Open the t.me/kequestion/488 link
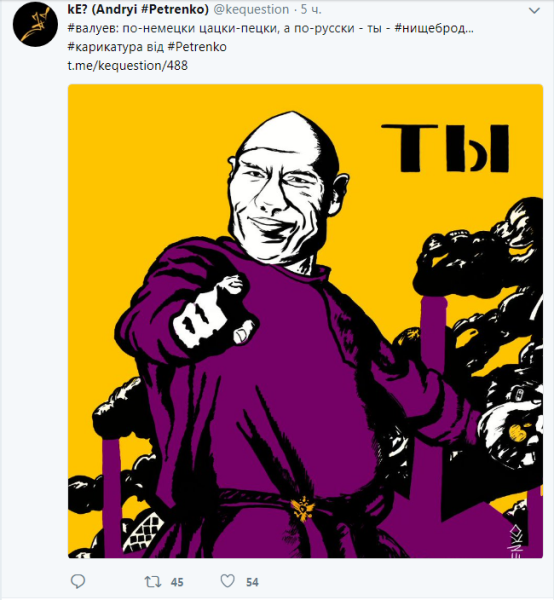Image resolution: width=554 pixels, height=600 pixels. pos(127,65)
